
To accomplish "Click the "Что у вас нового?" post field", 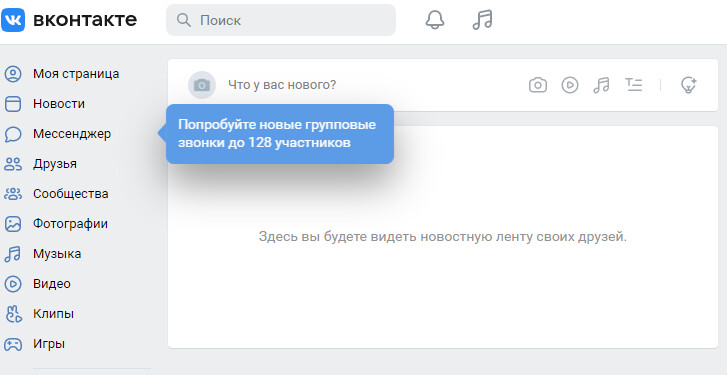I will (282, 85).
